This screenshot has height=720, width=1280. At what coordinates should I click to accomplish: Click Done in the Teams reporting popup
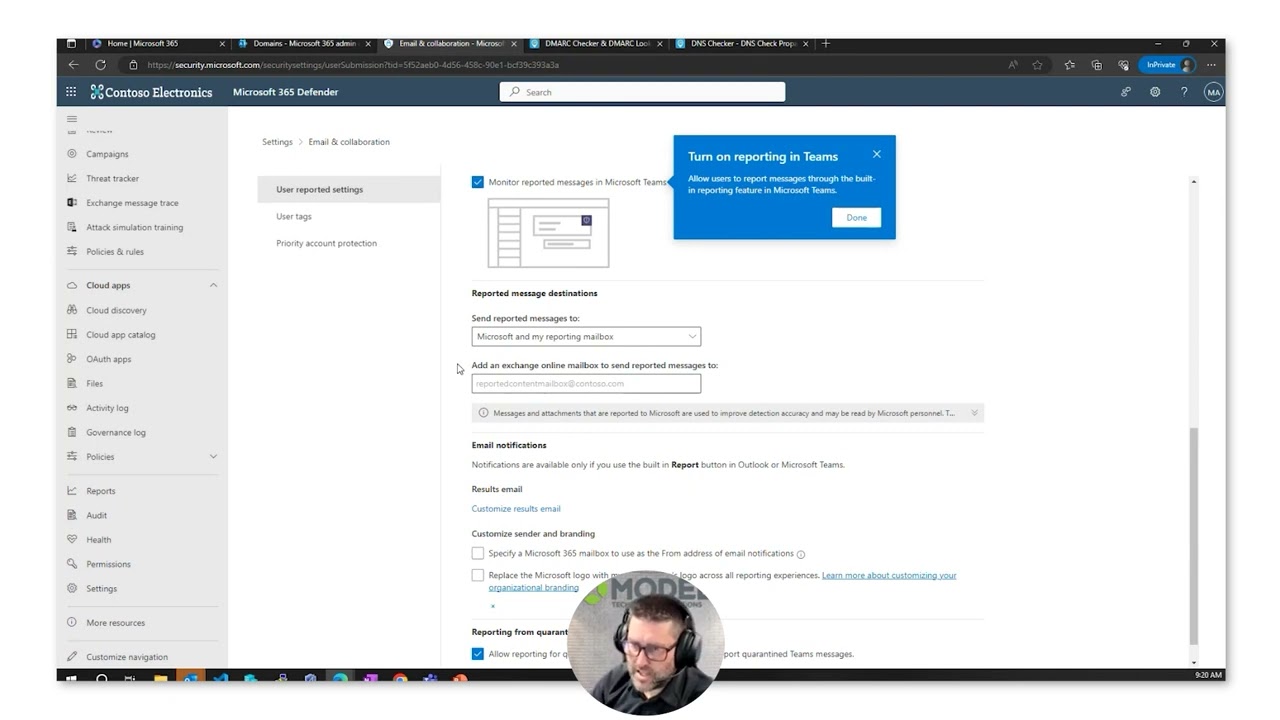(857, 217)
